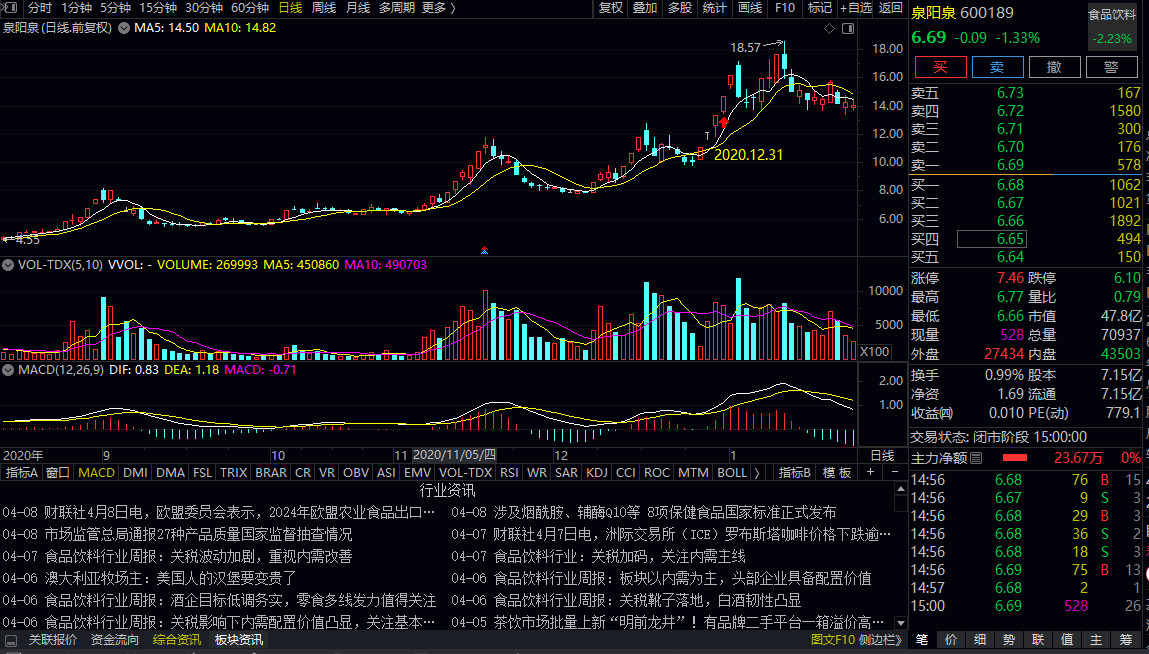Click the 警 alert button

(1112, 67)
